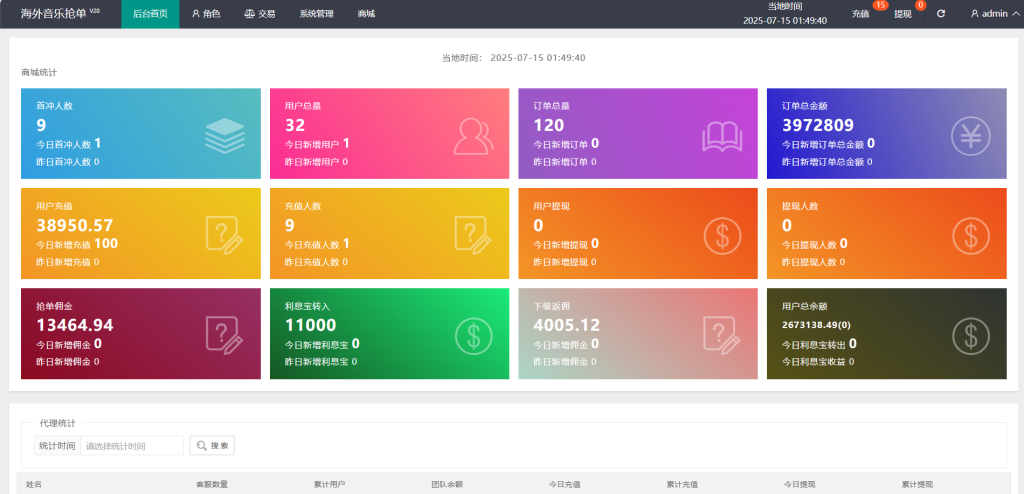Image resolution: width=1024 pixels, height=494 pixels.
Task: Click the 累计提现 column header
Action: tap(918, 484)
